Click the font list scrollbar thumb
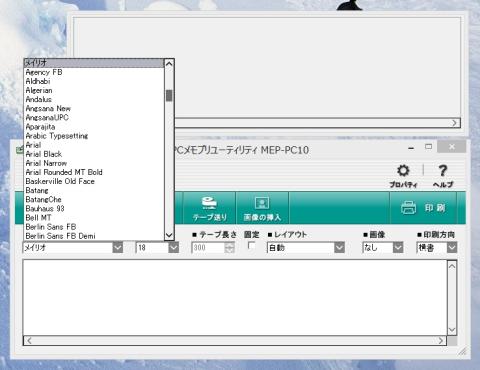 pos(169,95)
